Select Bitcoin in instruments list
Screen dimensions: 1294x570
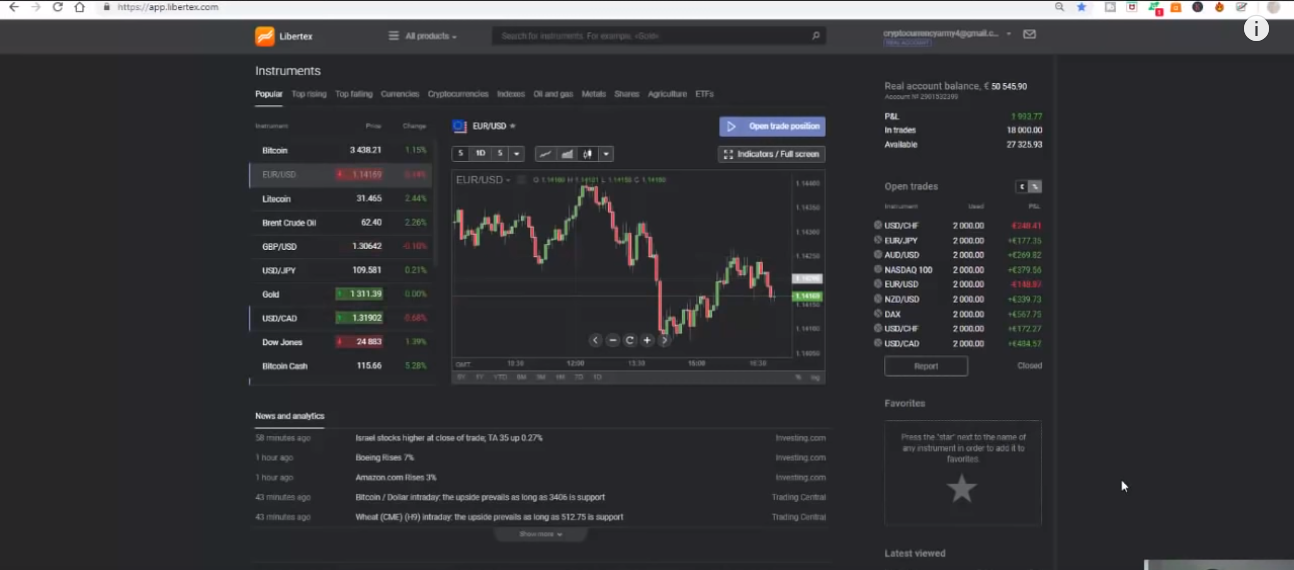(x=341, y=150)
